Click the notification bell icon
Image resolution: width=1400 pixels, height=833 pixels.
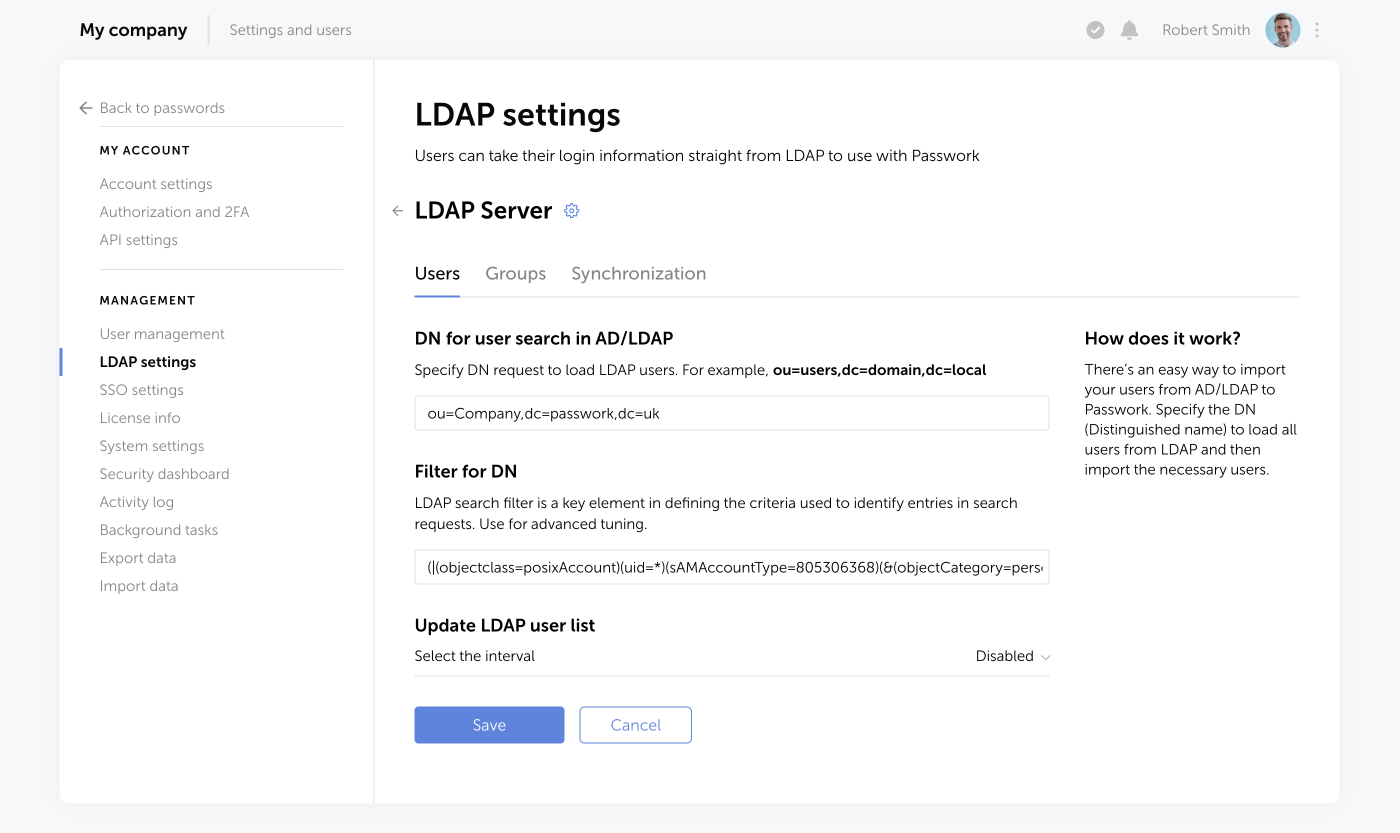tap(1129, 30)
